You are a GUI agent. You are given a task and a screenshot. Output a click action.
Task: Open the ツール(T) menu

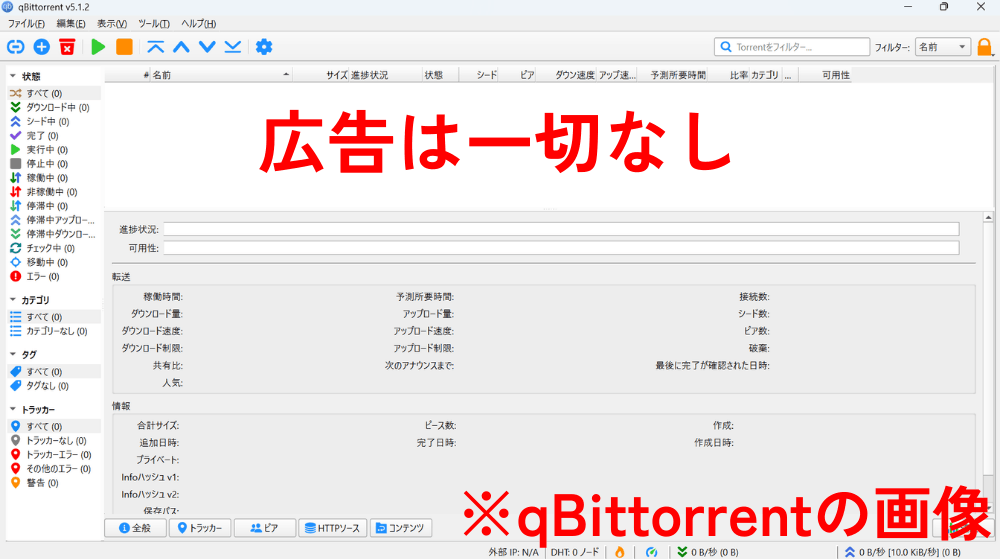click(x=153, y=23)
